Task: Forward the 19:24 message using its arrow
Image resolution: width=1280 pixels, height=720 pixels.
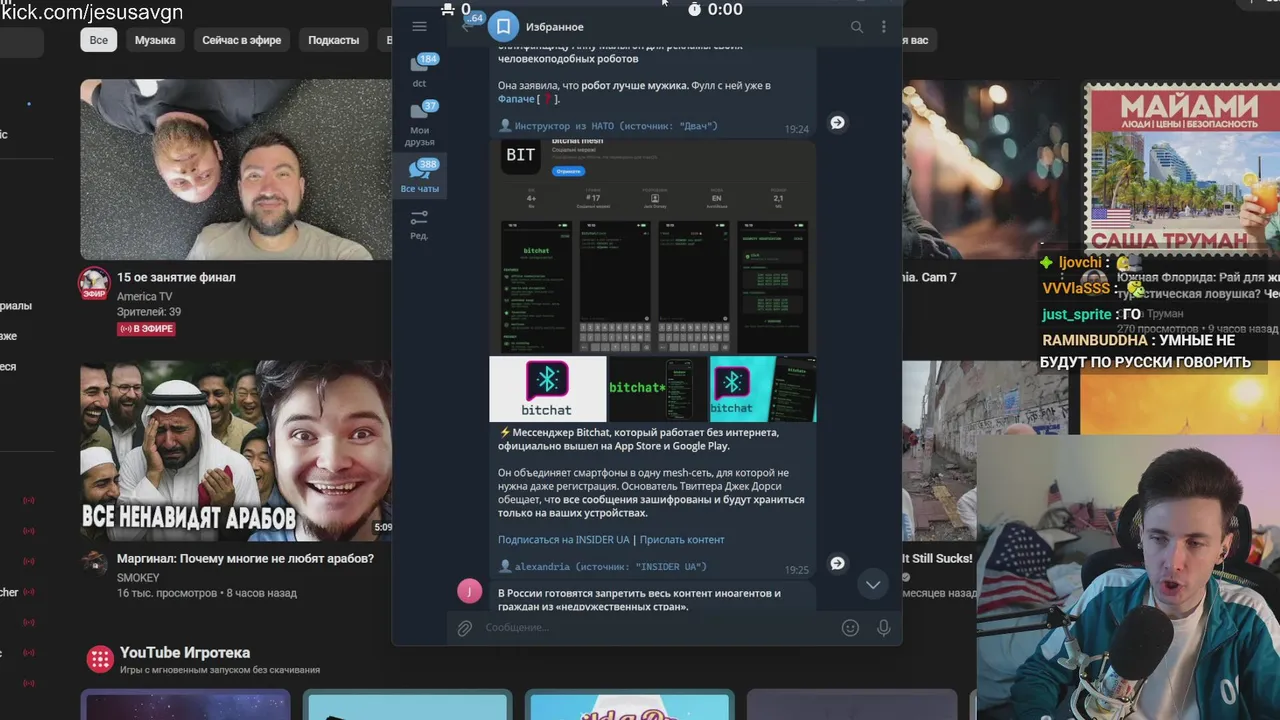Action: pos(837,122)
